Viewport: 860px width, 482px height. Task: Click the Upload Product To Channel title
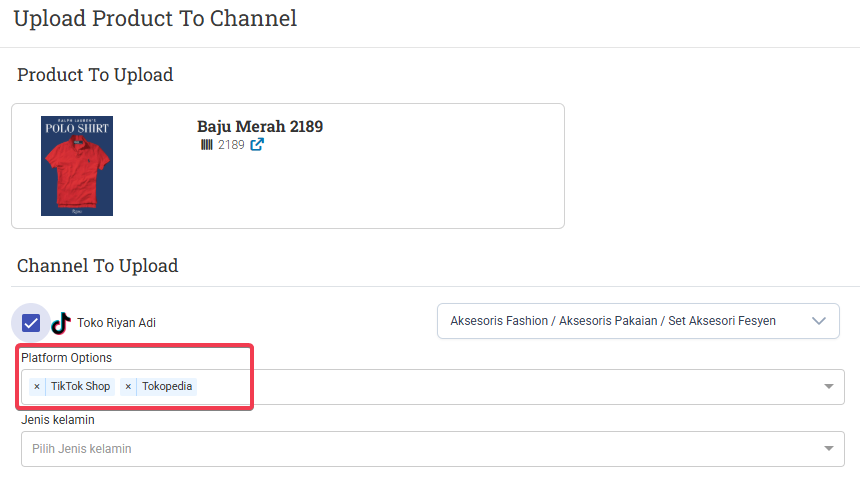coord(155,18)
